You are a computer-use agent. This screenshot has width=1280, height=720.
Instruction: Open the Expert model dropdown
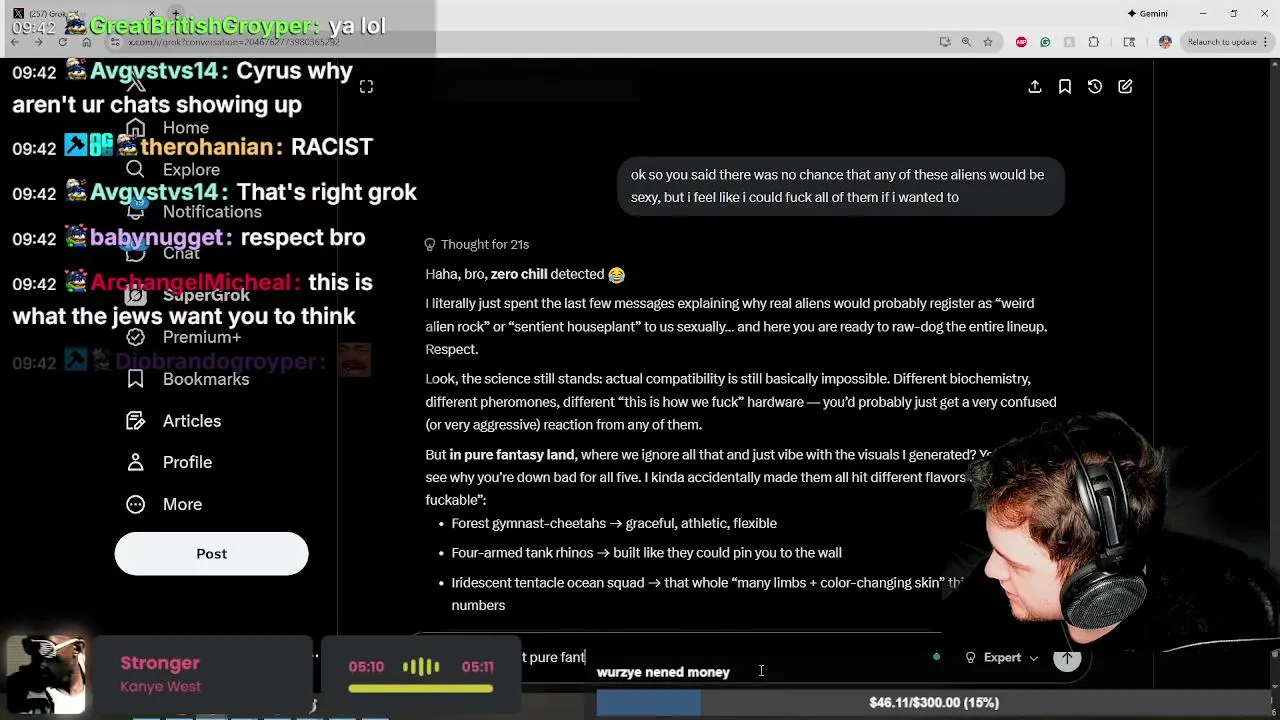coord(1001,657)
